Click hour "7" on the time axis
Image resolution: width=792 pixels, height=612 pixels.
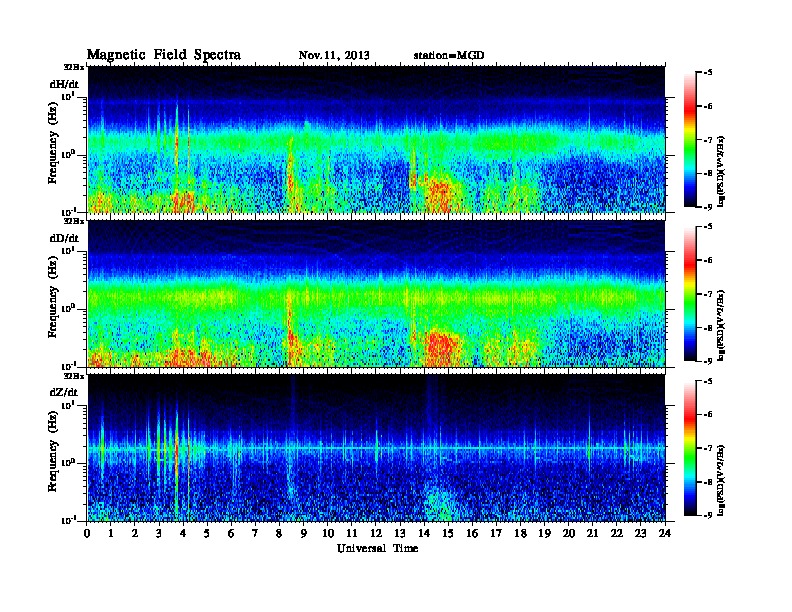[256, 533]
